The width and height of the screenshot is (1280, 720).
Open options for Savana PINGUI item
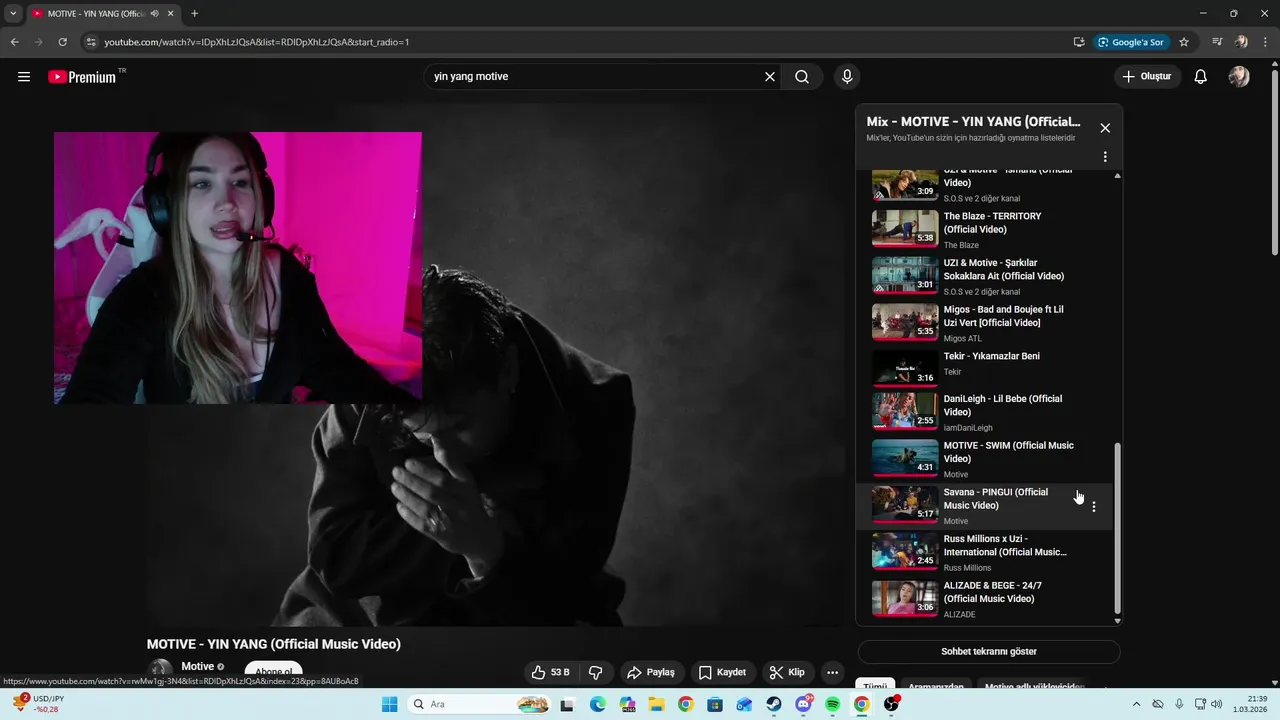pos(1093,507)
